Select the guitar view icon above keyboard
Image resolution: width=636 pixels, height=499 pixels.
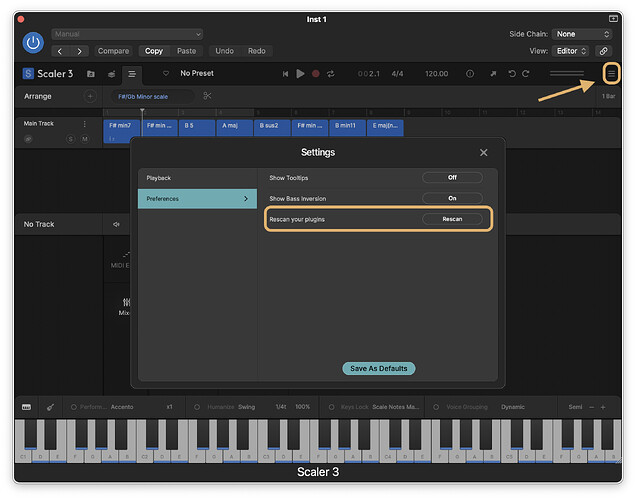50,407
